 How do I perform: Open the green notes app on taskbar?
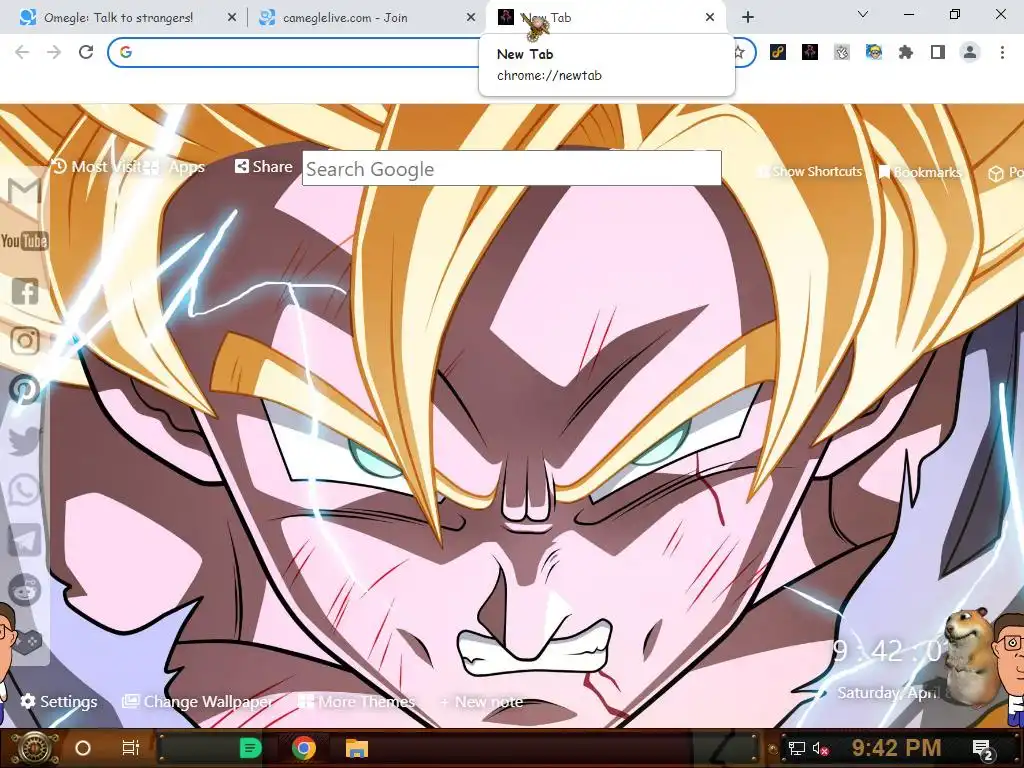tap(250, 748)
